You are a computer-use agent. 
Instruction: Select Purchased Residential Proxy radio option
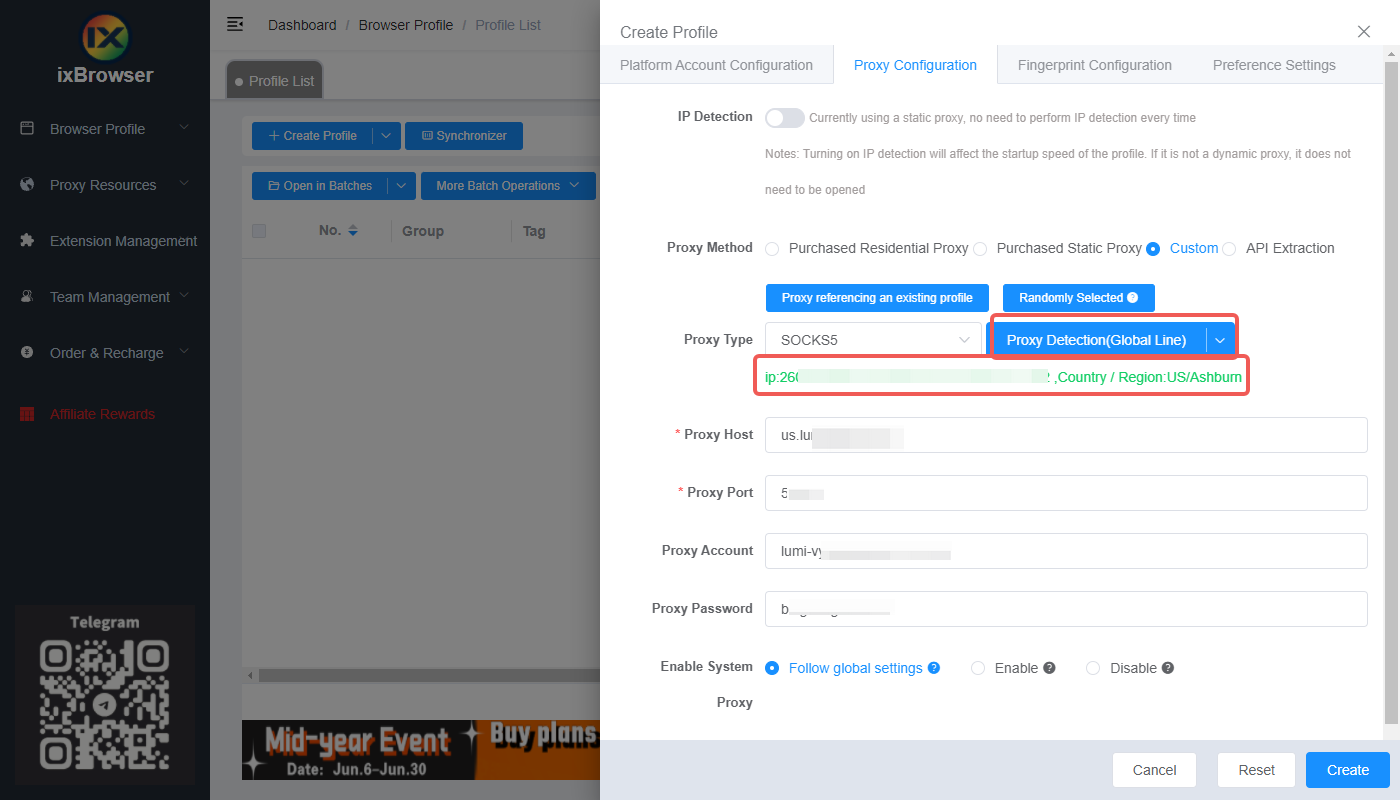click(772, 249)
